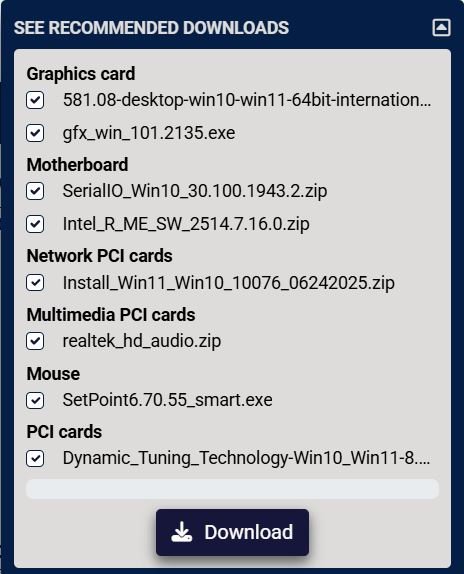Toggle SerialIO_Win10_30.100.1943.2.zip checkbox
This screenshot has height=574, width=464.
(35, 191)
